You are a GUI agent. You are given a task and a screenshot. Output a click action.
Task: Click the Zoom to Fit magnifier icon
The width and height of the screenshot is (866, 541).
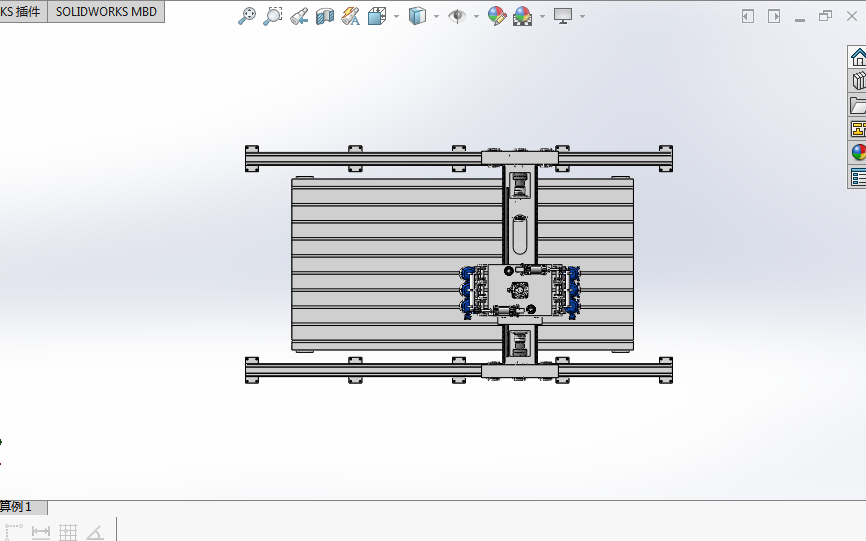tap(246, 16)
